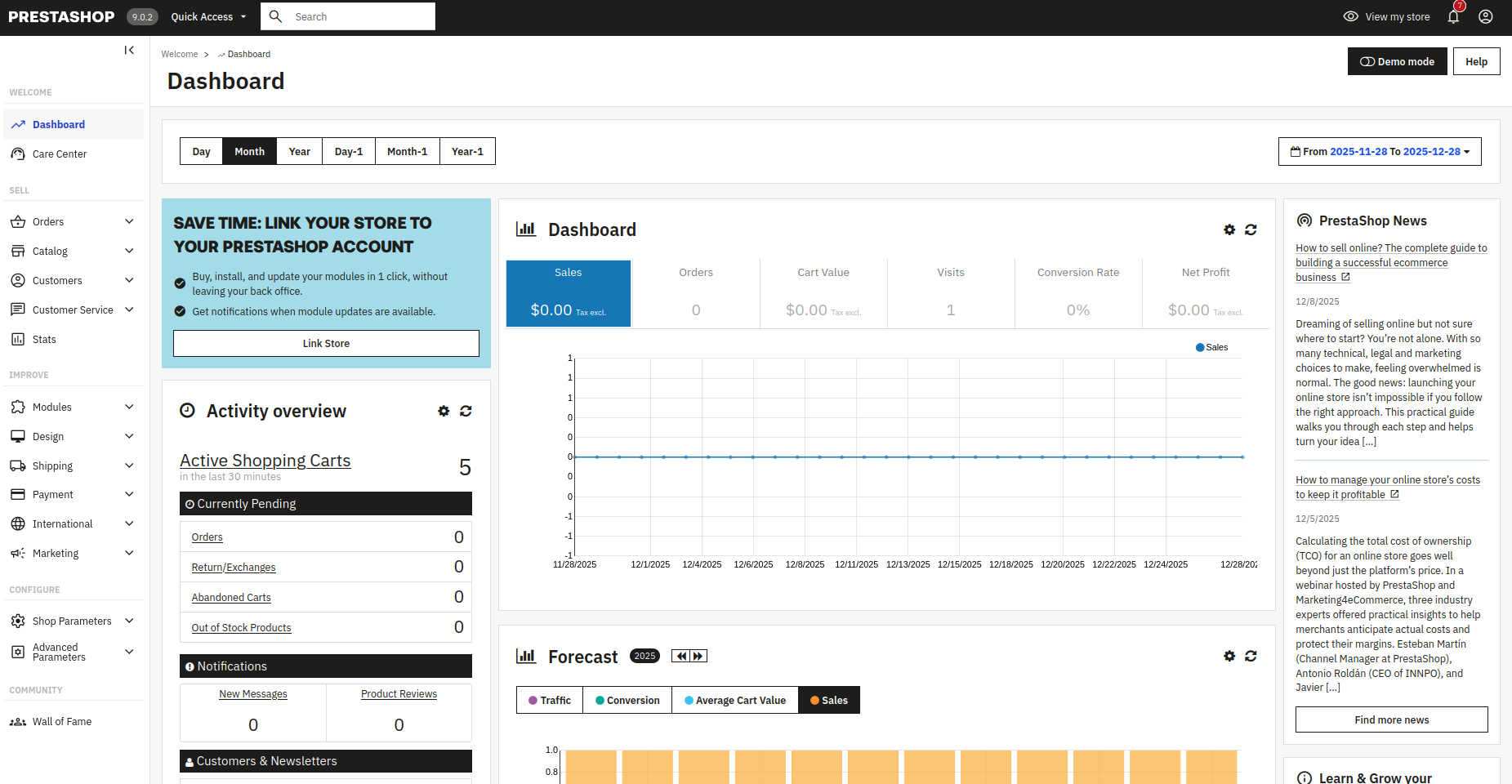Open the user profile icon

[1485, 17]
